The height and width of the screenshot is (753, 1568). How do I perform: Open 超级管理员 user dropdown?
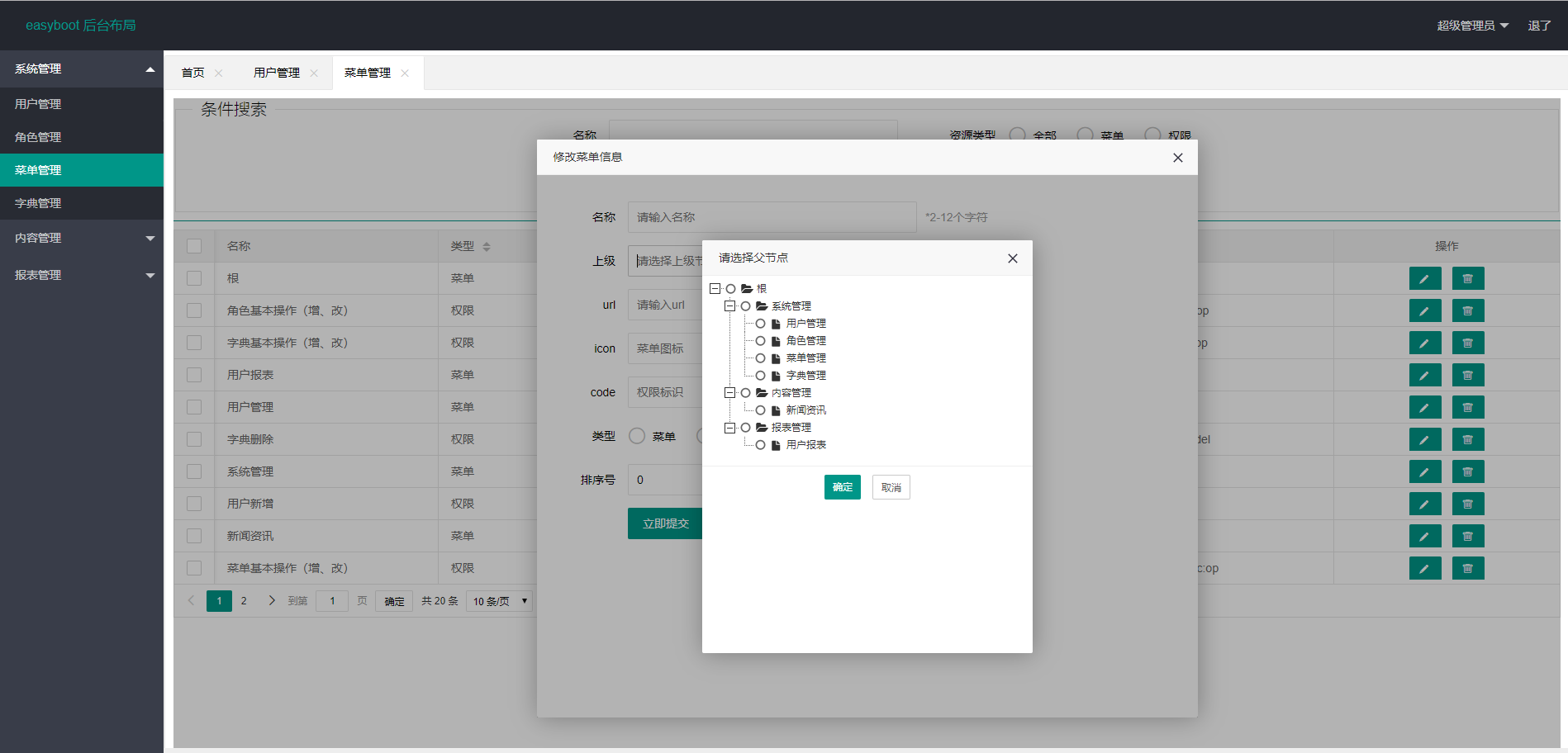(x=1472, y=26)
